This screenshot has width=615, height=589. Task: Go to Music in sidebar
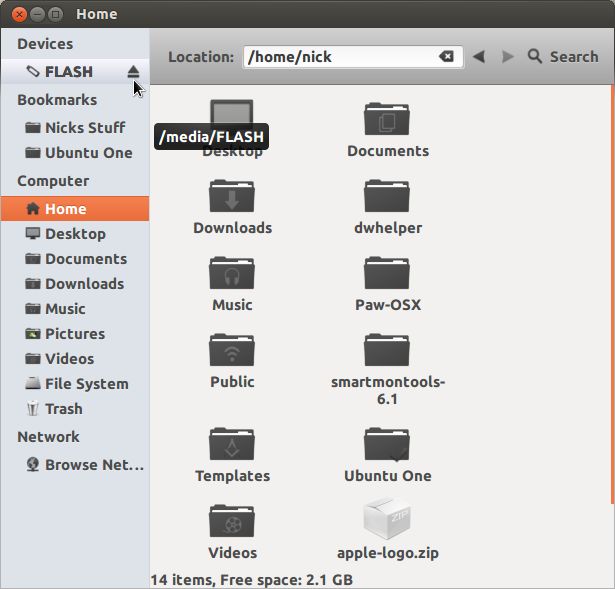click(x=75, y=309)
